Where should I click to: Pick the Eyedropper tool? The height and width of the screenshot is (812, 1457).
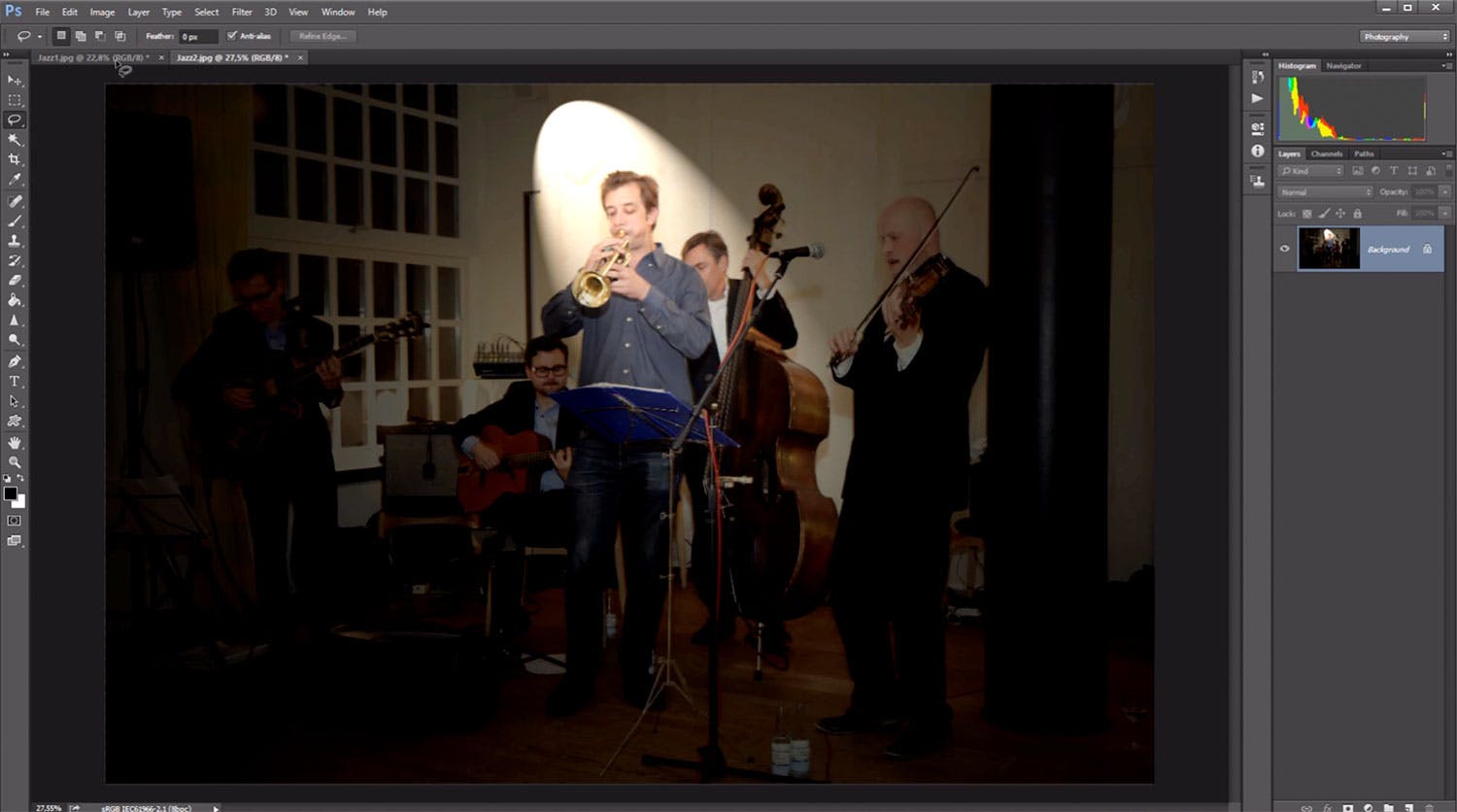click(15, 180)
